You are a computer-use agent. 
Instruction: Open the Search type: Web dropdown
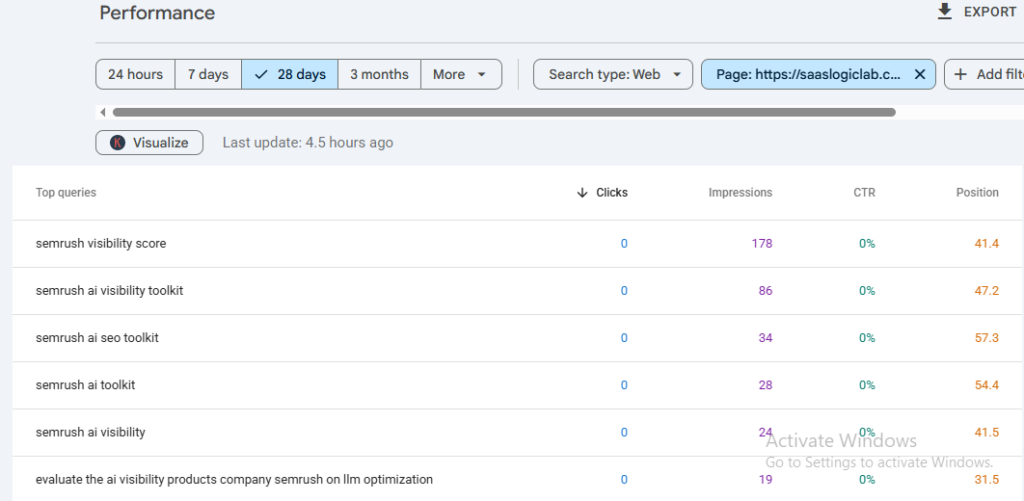pos(613,74)
